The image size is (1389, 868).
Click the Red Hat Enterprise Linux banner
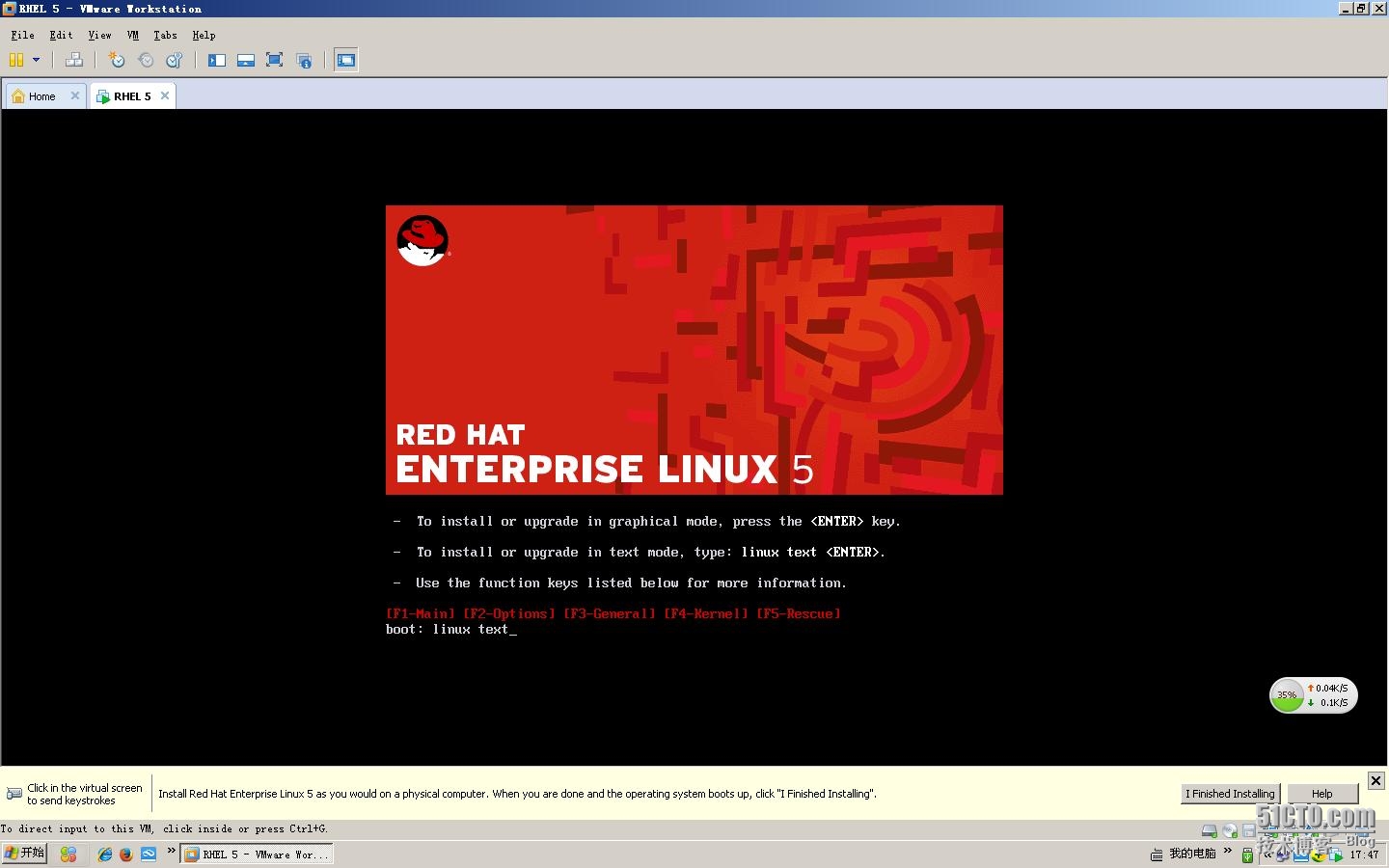pyautogui.click(x=694, y=350)
